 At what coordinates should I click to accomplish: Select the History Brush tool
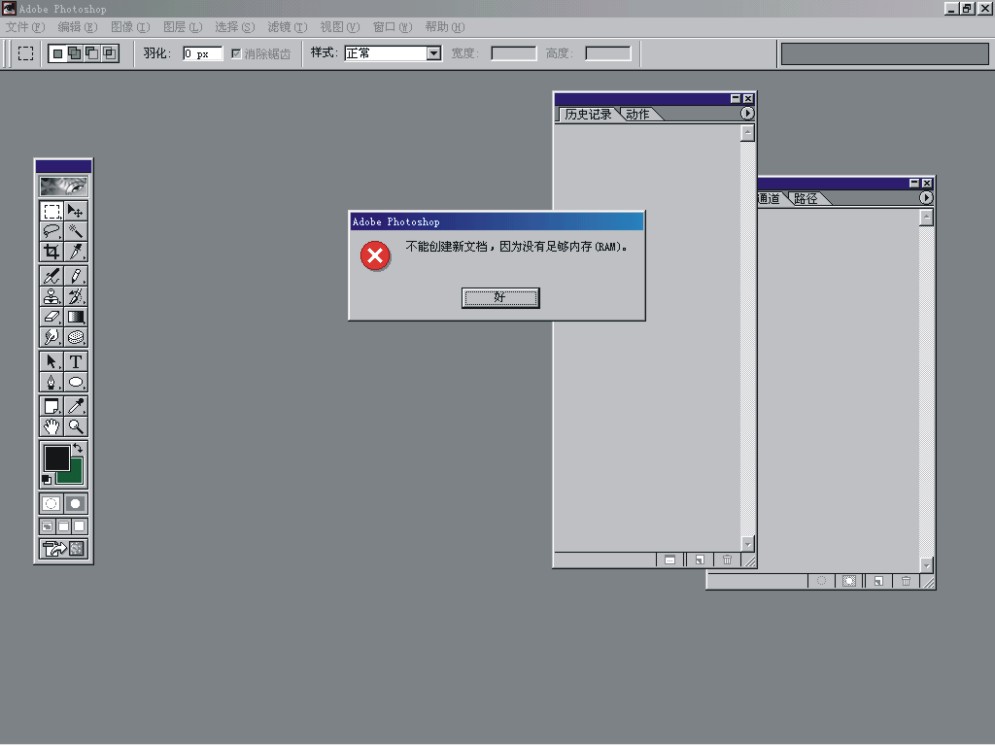(76, 296)
